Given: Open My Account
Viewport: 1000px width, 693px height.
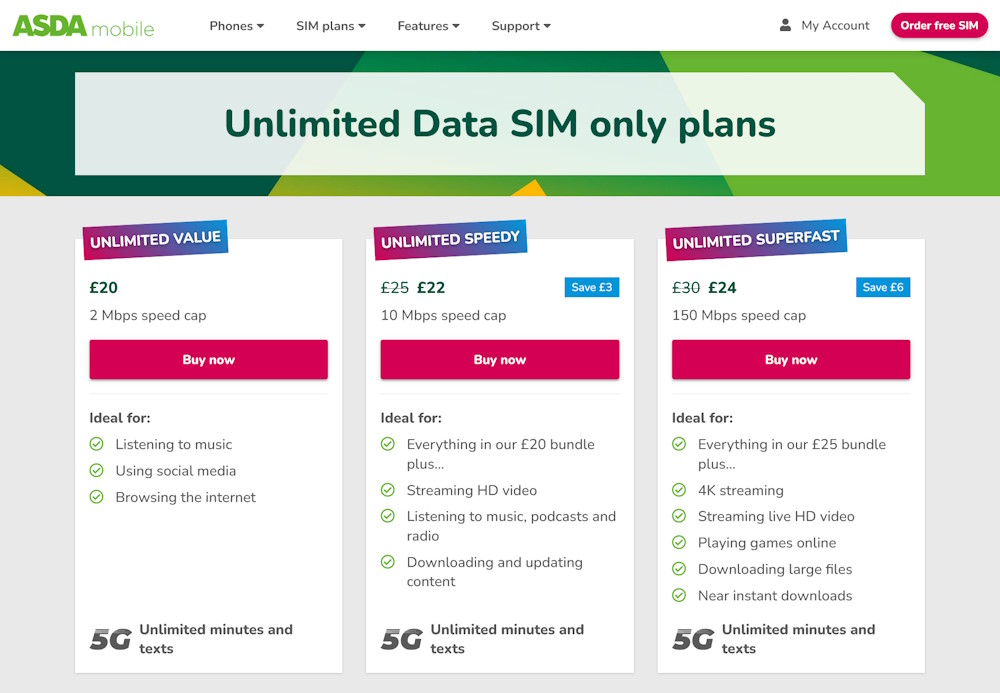Looking at the screenshot, I should point(834,25).
